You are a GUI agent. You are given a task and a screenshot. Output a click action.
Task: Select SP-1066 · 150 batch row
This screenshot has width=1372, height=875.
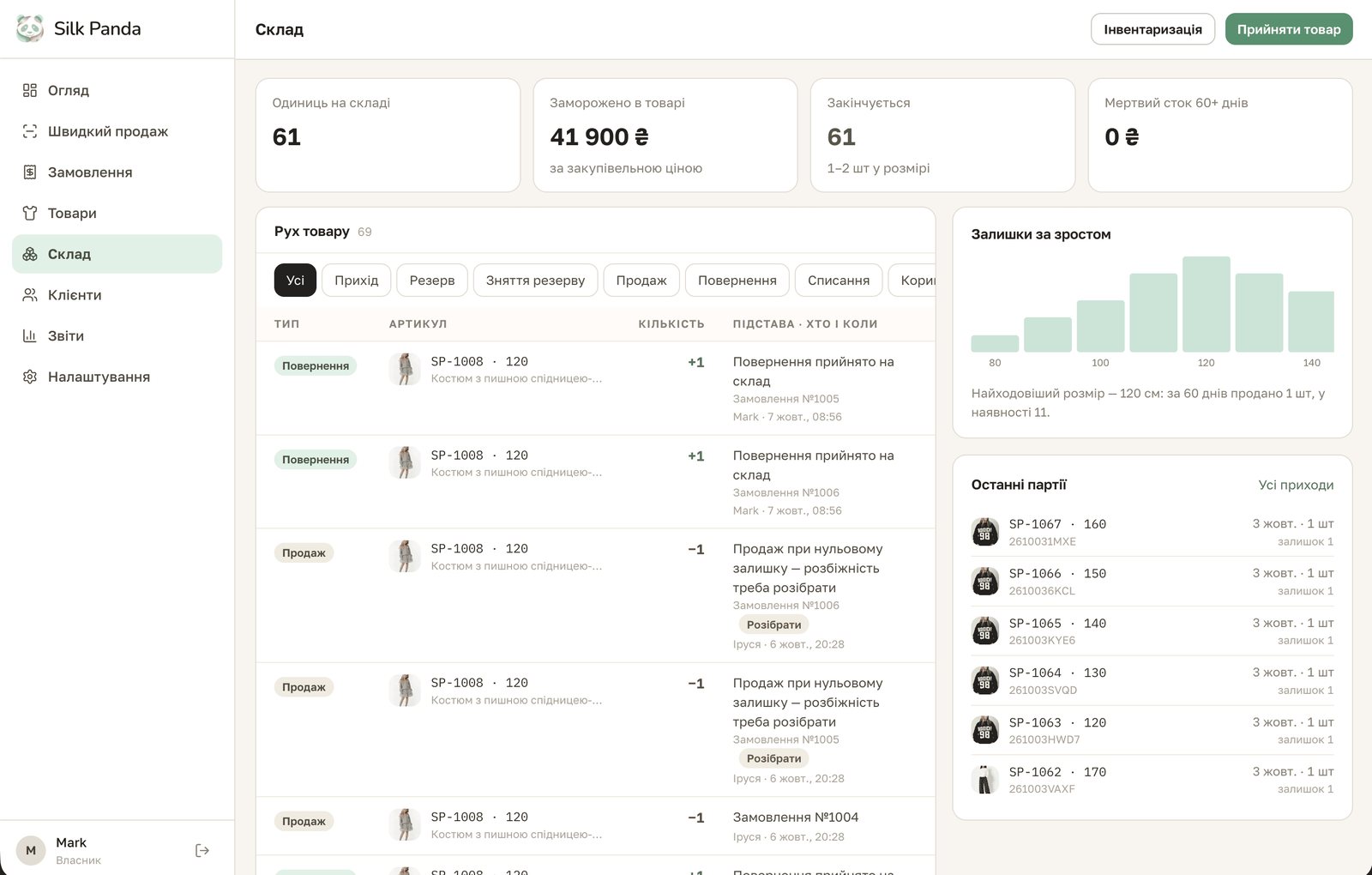pyautogui.click(x=1152, y=582)
